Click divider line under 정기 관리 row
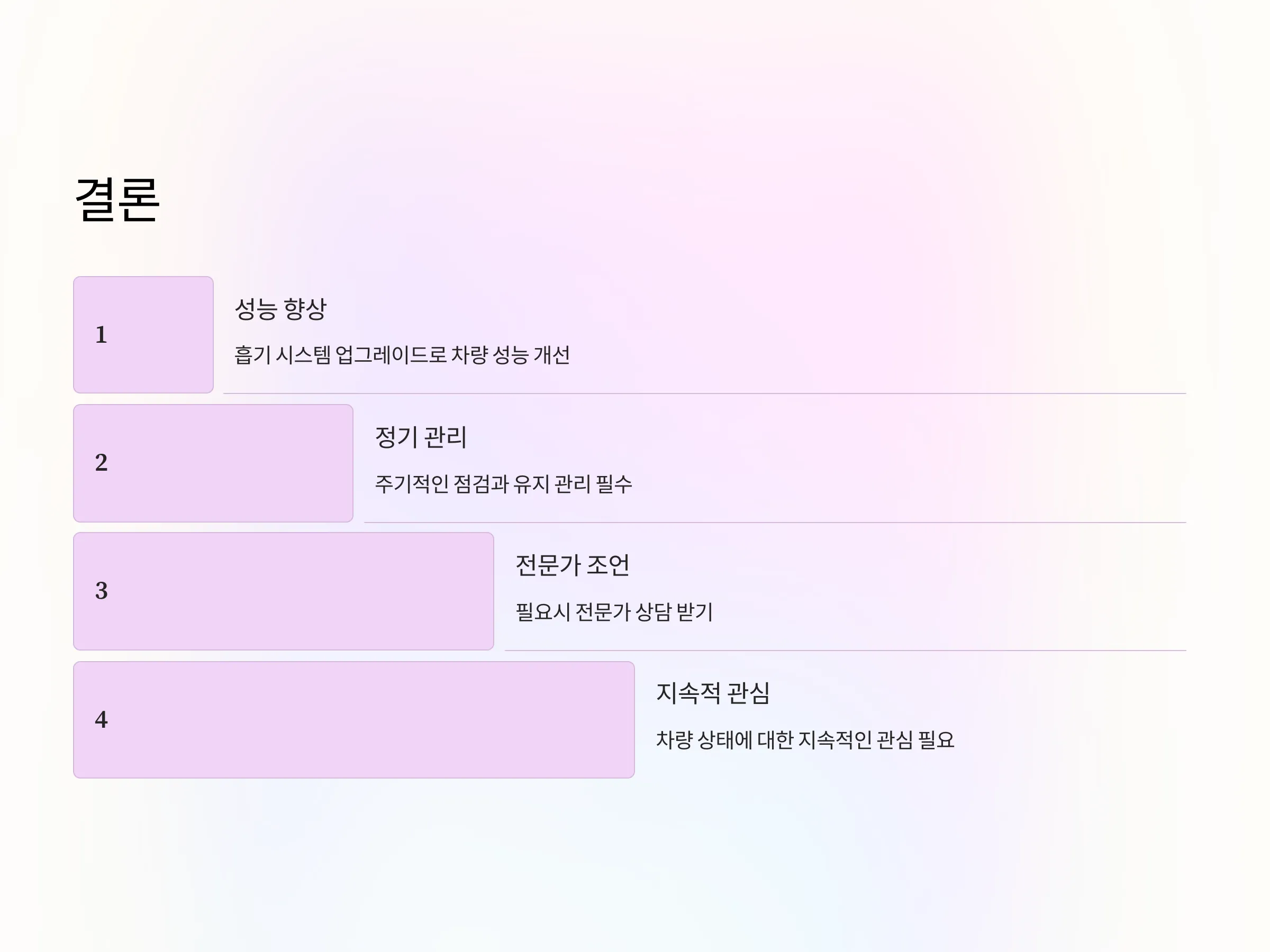The image size is (1270, 952). tap(775, 522)
